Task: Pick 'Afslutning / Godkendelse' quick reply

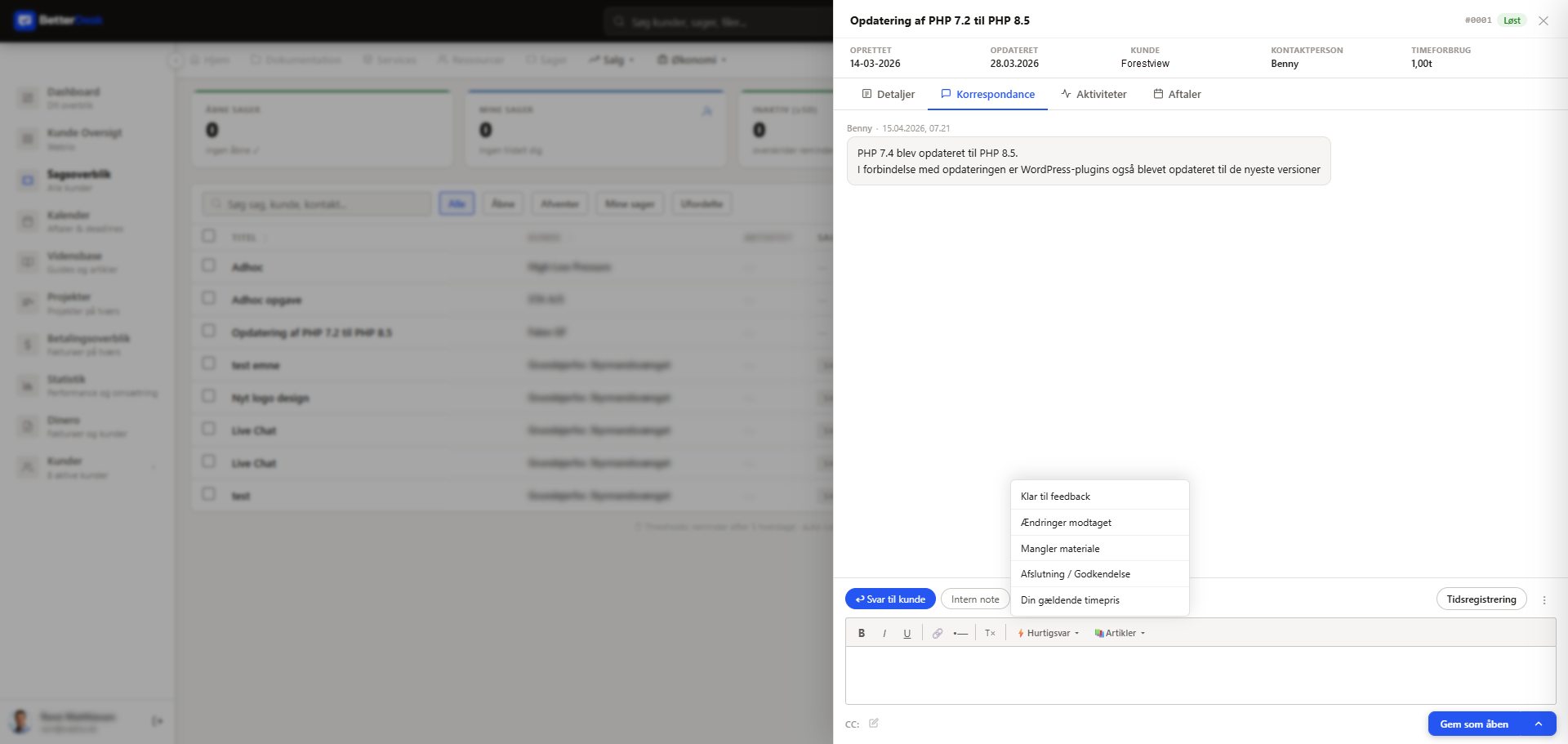Action: pos(1099,574)
